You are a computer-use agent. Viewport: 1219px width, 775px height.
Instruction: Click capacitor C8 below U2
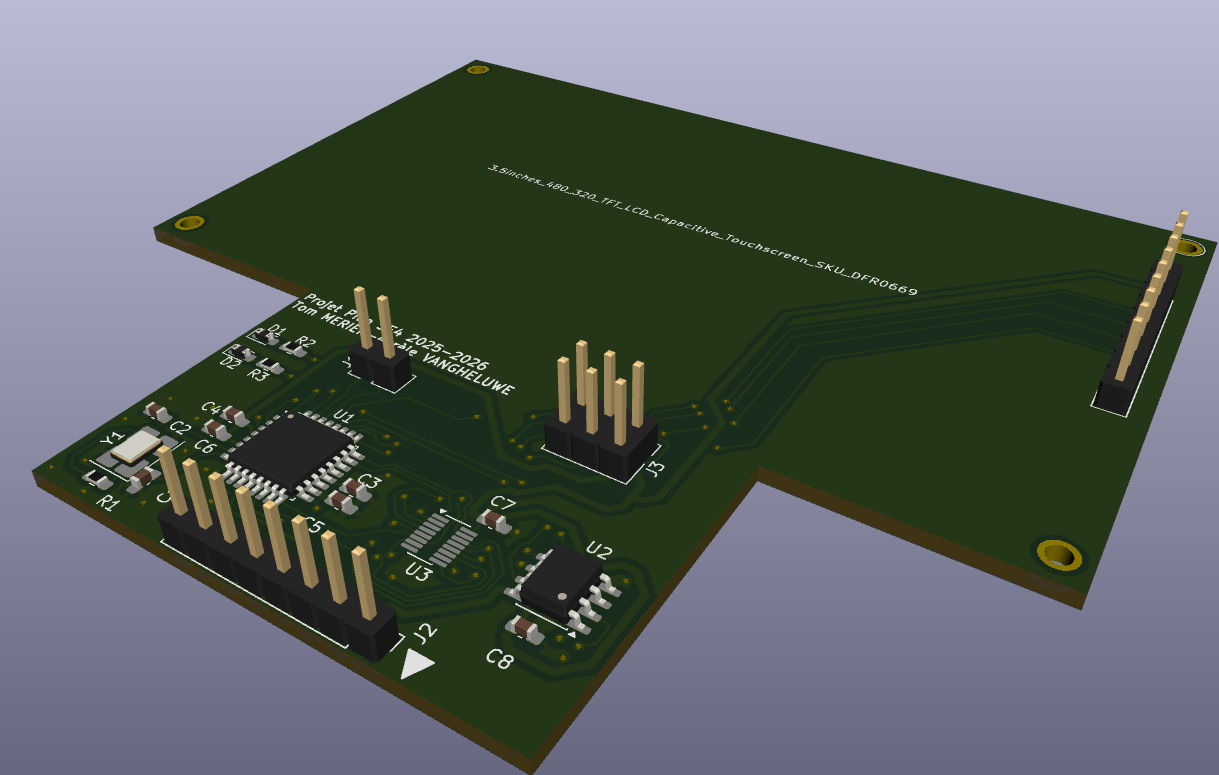pyautogui.click(x=523, y=629)
